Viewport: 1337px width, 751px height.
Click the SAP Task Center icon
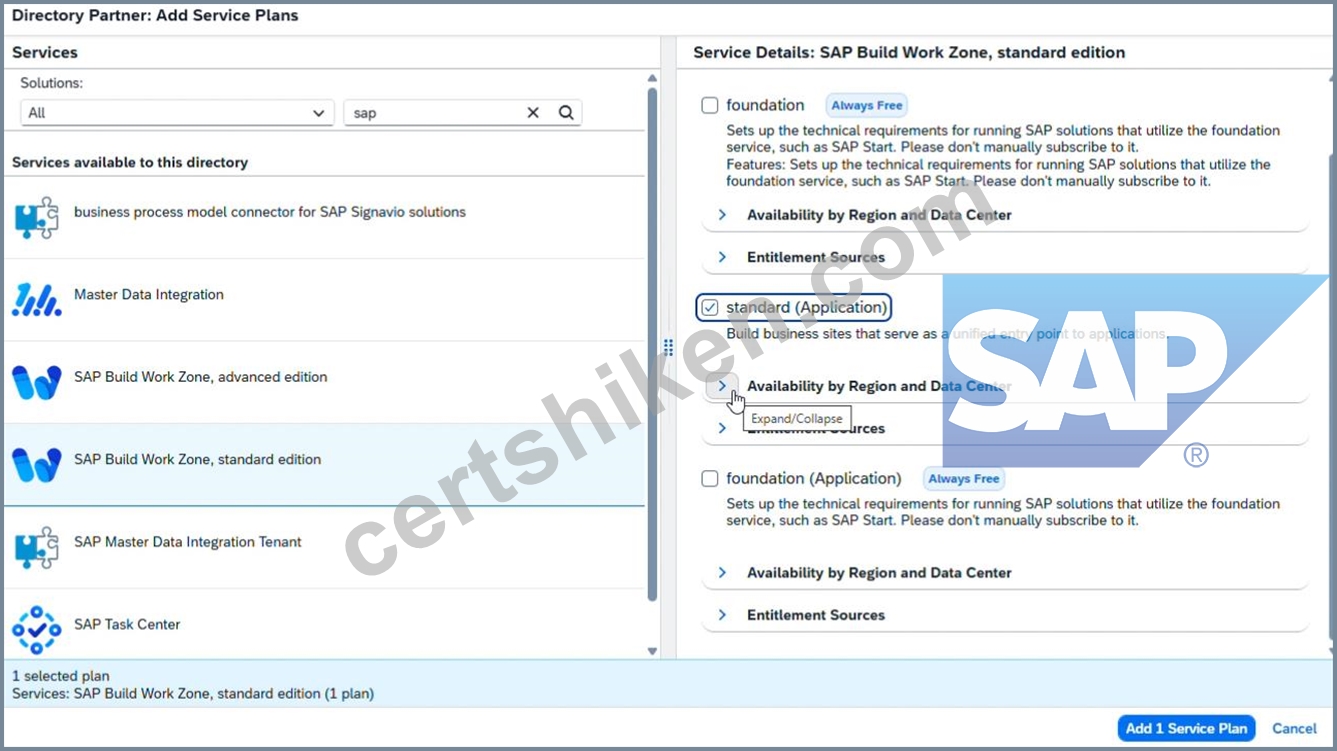pos(37,630)
